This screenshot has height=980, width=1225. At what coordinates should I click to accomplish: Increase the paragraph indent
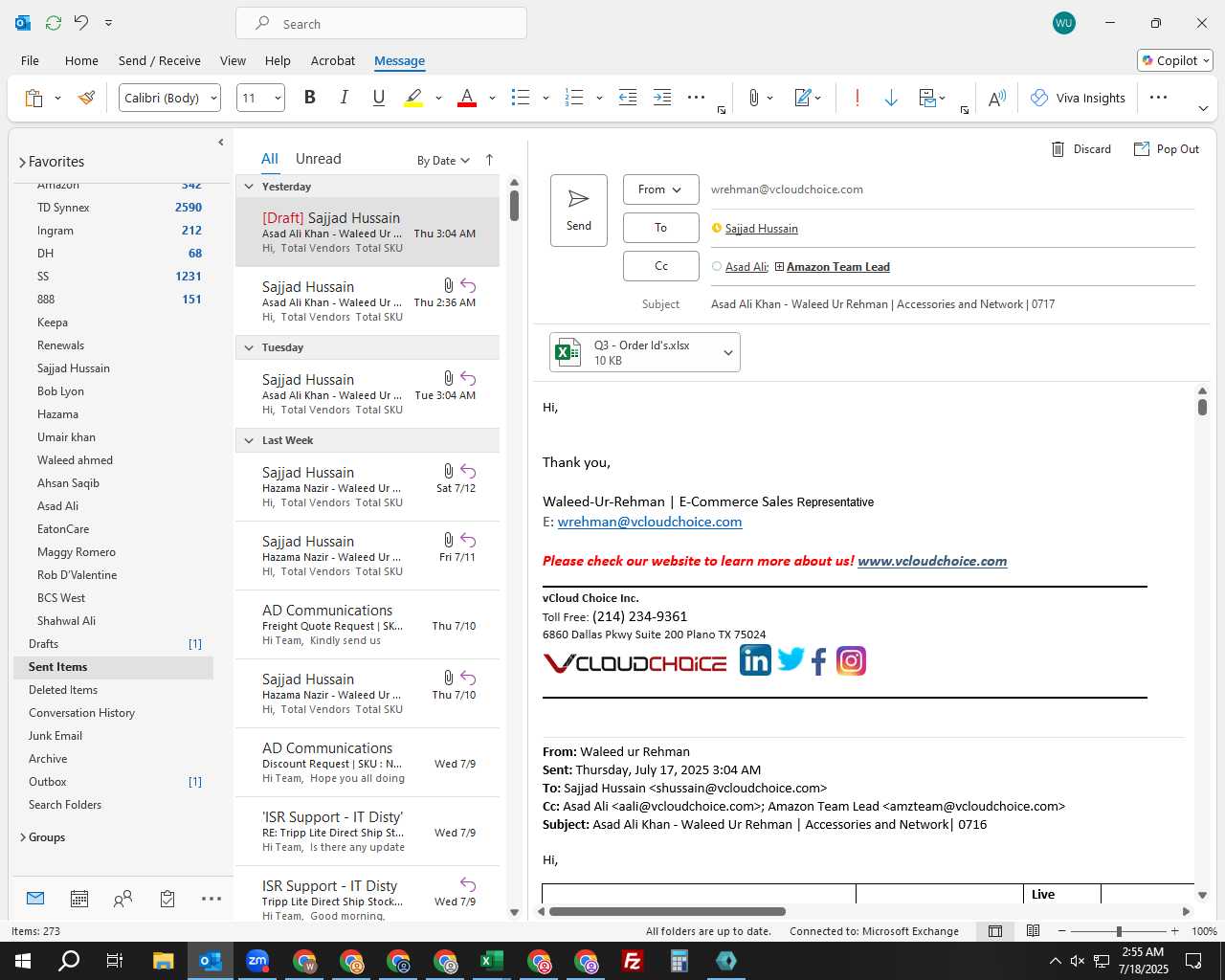pyautogui.click(x=662, y=98)
